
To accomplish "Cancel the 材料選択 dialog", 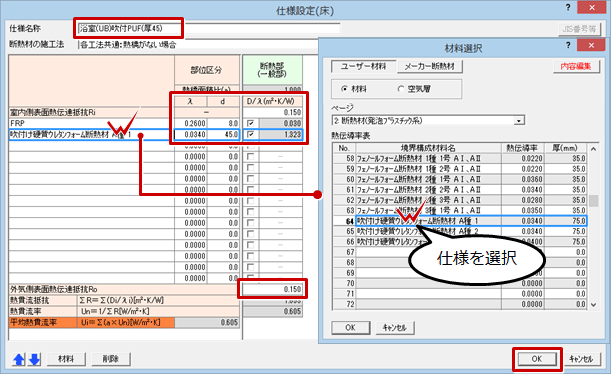I will coord(395,328).
